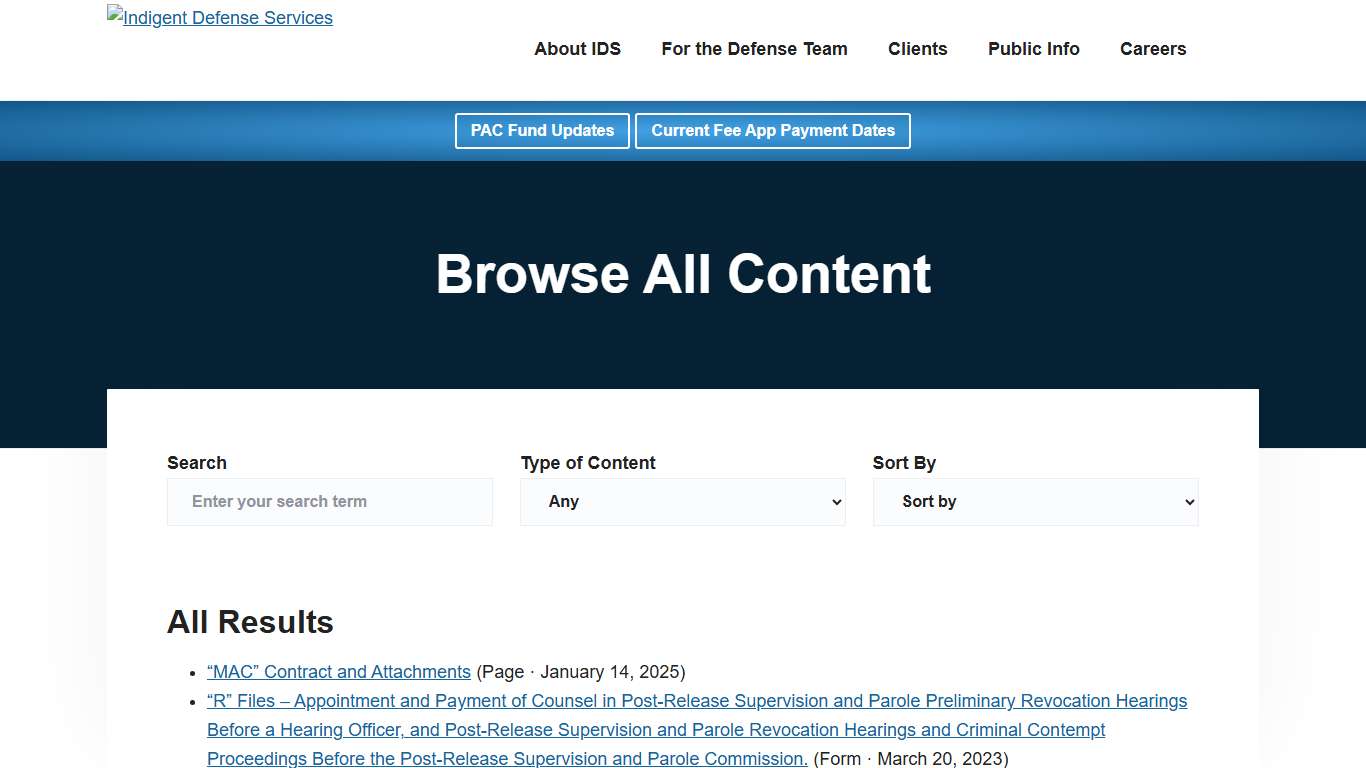Click the search term input field
The image size is (1366, 768).
point(330,501)
